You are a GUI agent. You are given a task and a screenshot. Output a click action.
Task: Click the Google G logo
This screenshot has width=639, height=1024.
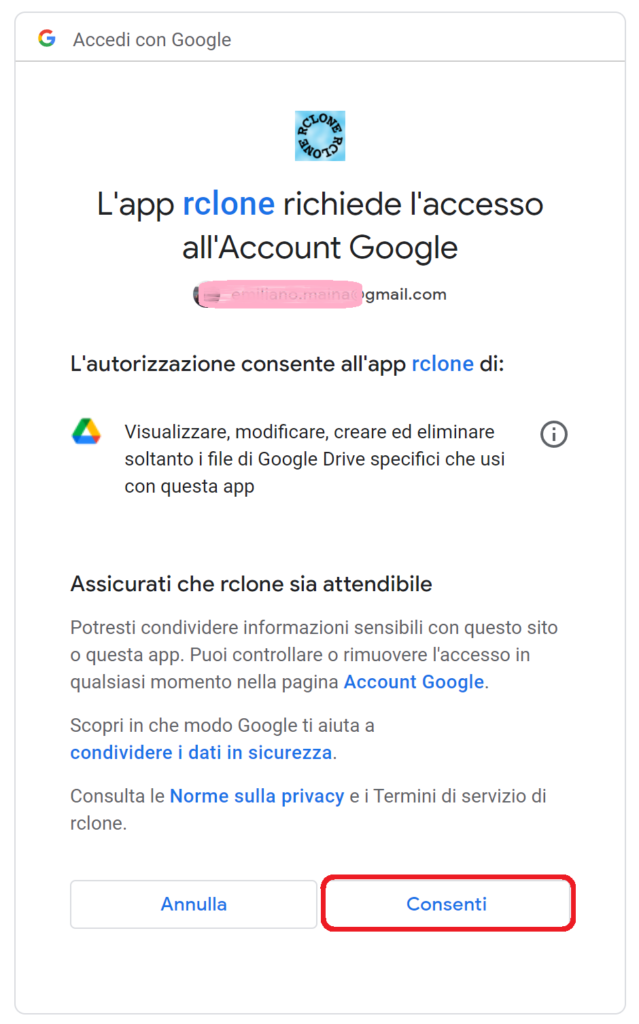coord(46,39)
